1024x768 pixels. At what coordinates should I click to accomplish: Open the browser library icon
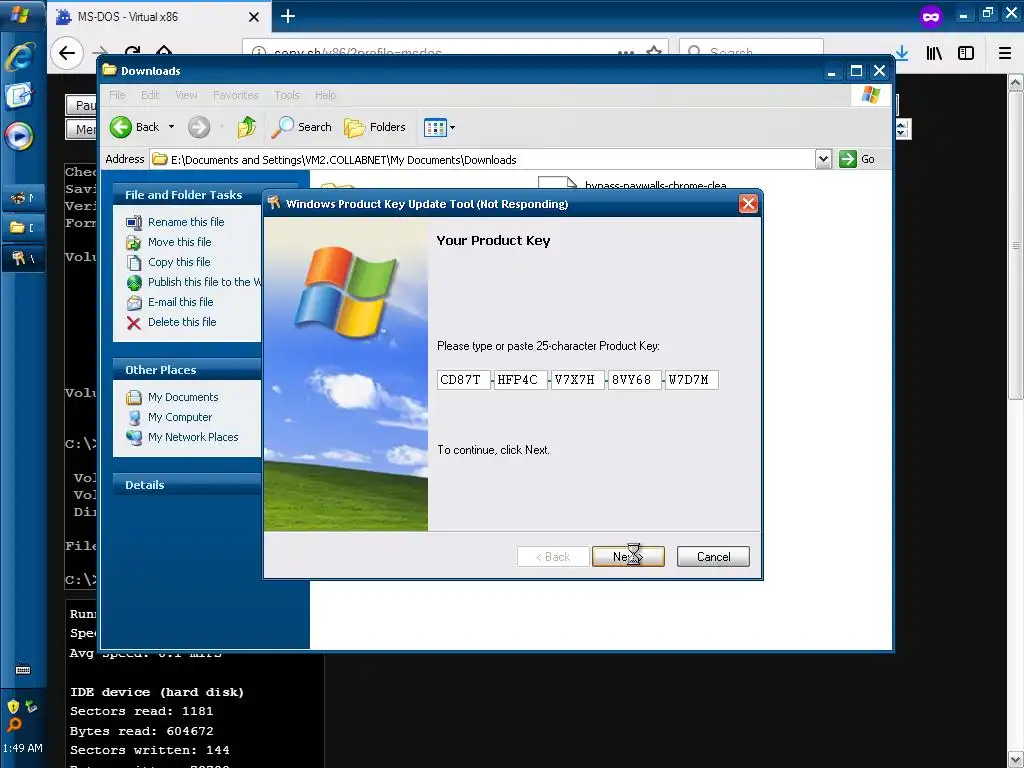934,54
